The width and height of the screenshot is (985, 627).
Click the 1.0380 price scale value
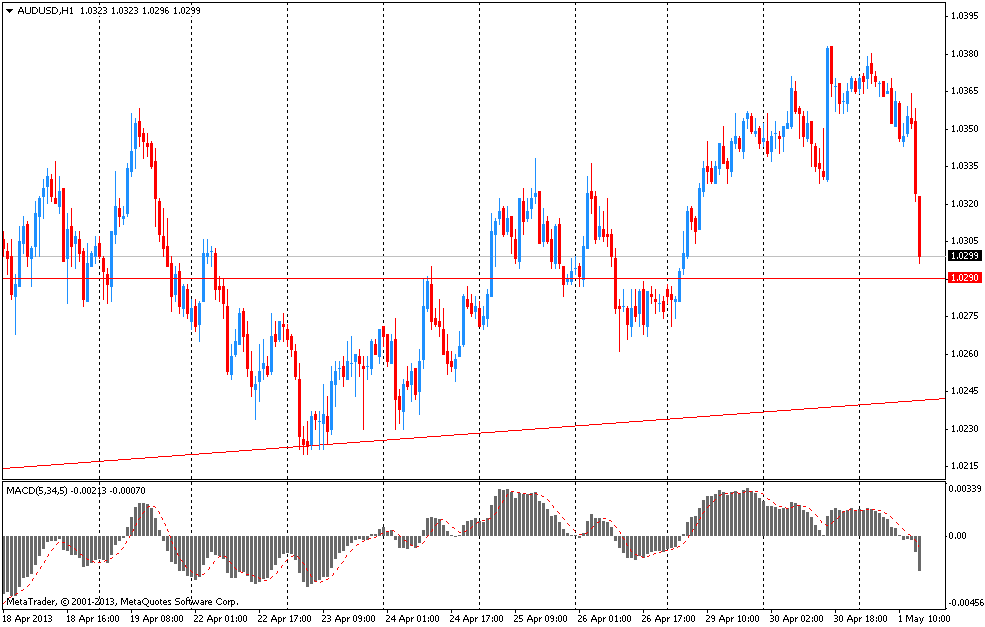tap(964, 54)
